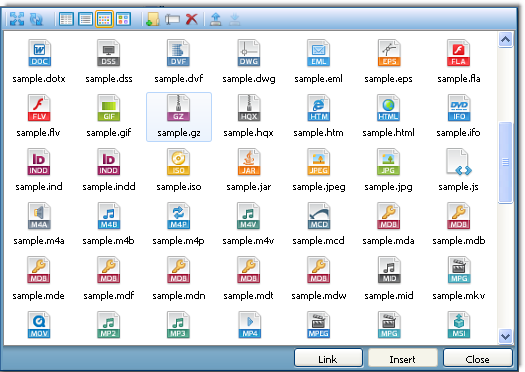
Task: Click the MP4 video file icon
Action: point(249,325)
